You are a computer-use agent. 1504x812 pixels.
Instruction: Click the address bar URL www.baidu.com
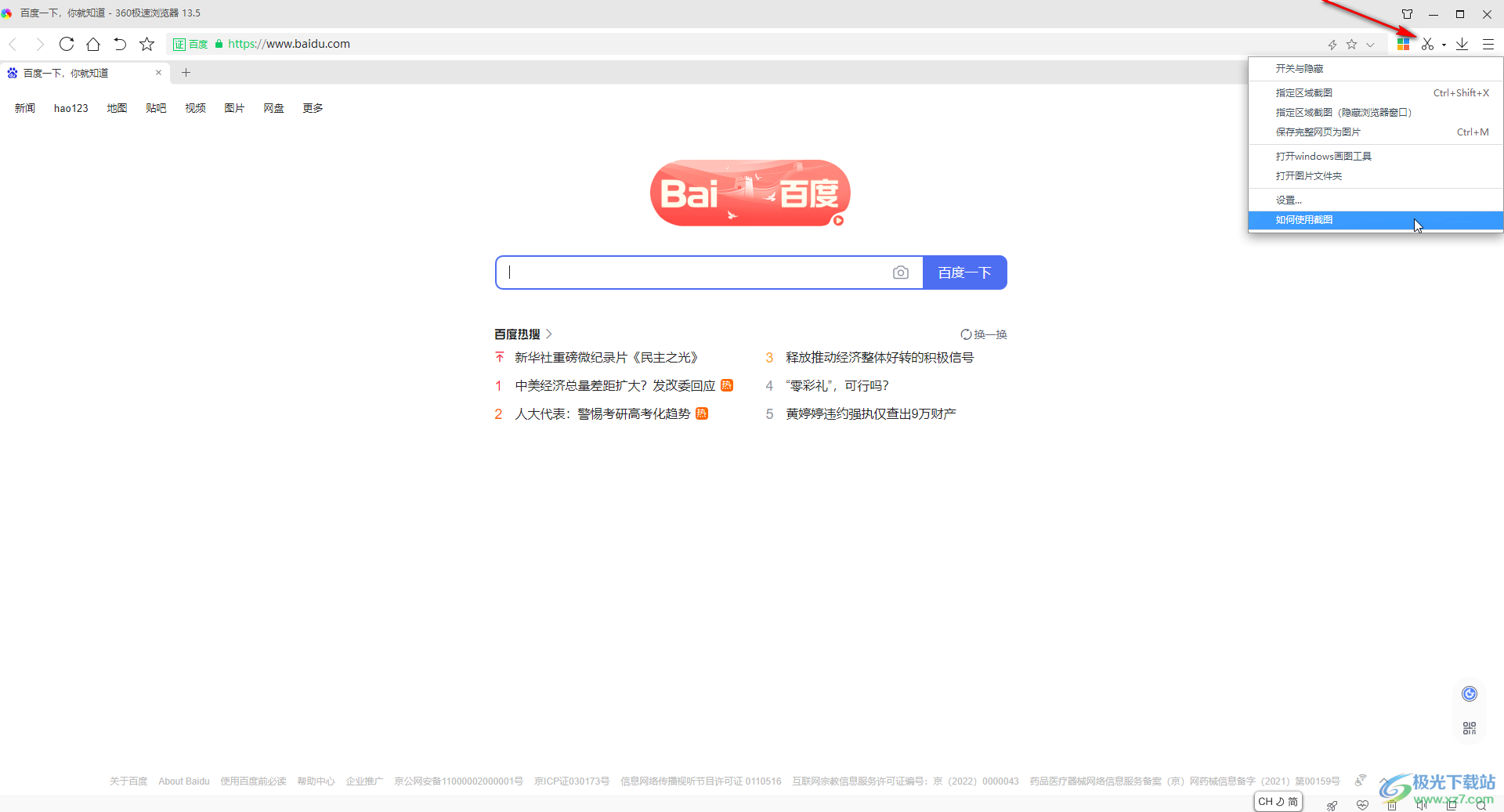289,44
